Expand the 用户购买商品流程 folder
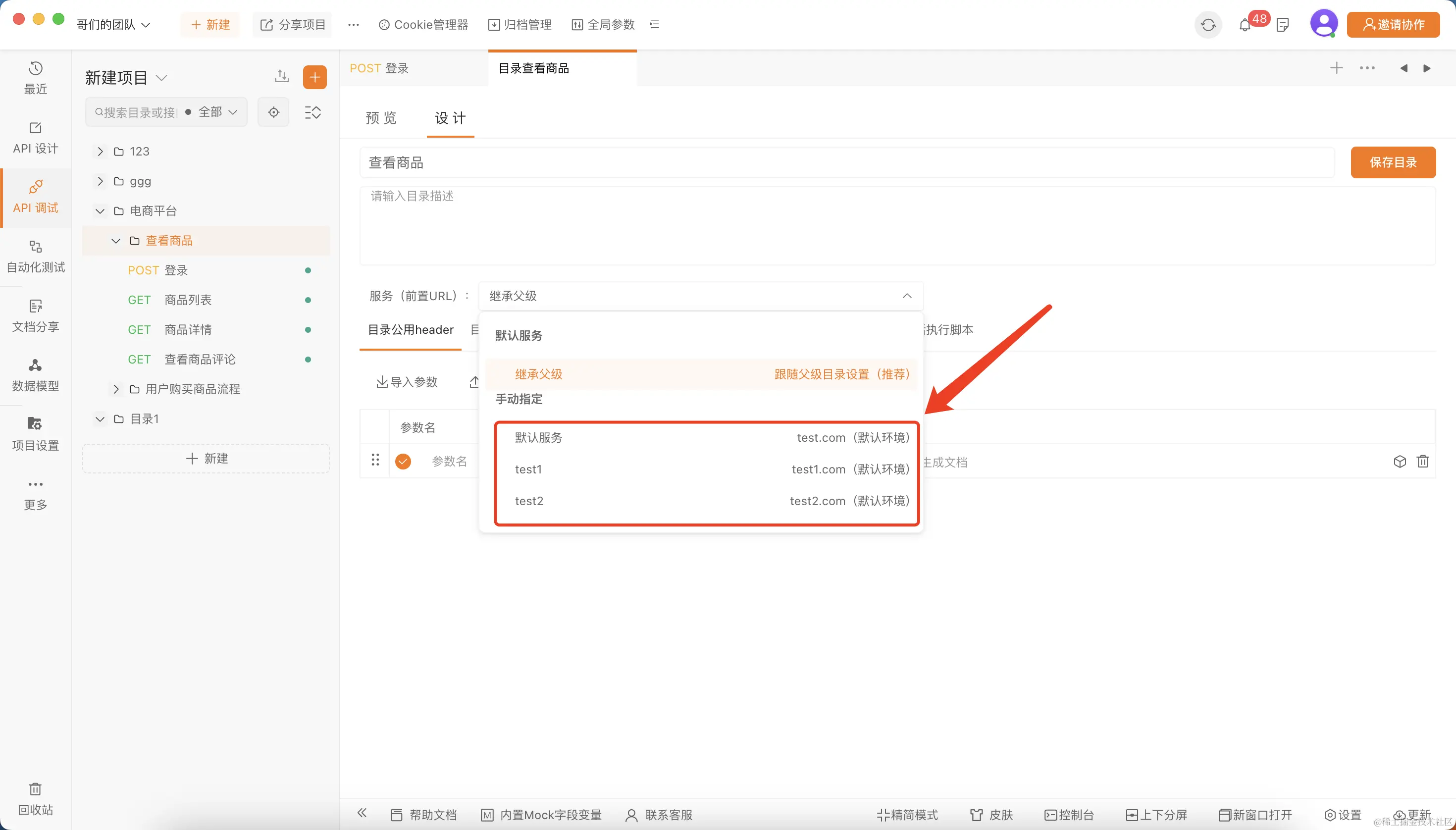The image size is (1456, 830). (116, 389)
